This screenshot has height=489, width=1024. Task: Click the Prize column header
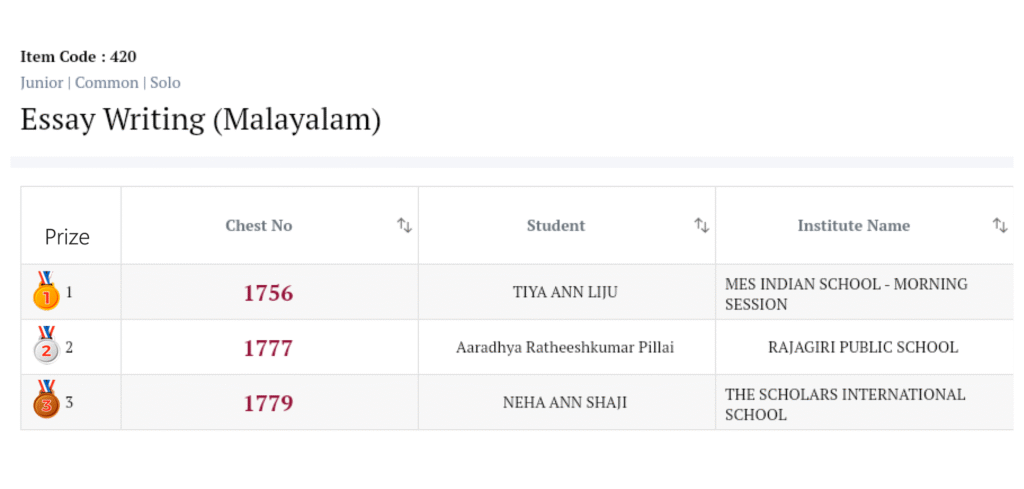[x=67, y=237]
